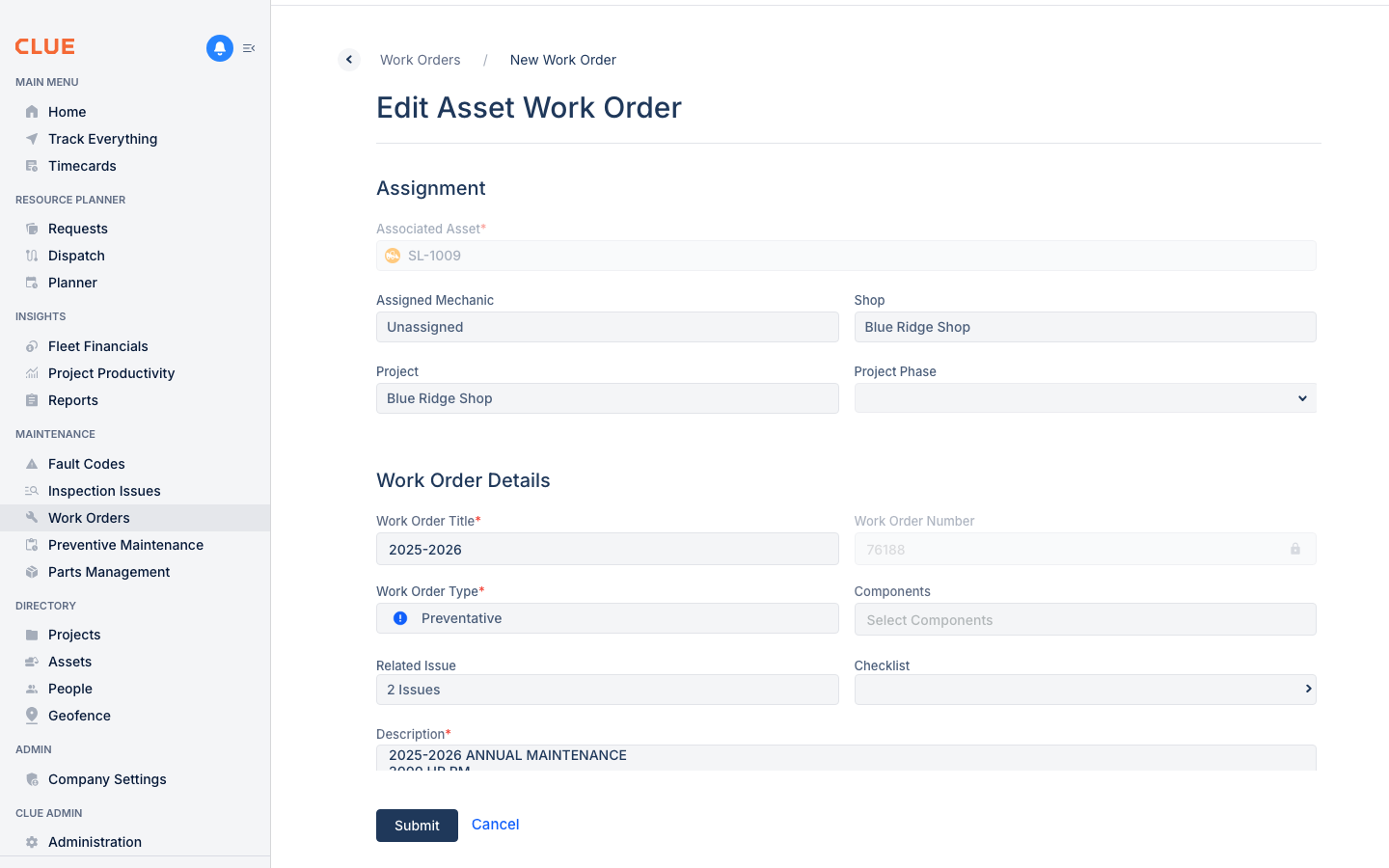Click the info icon beside Preventative
The height and width of the screenshot is (868, 1389).
400,618
